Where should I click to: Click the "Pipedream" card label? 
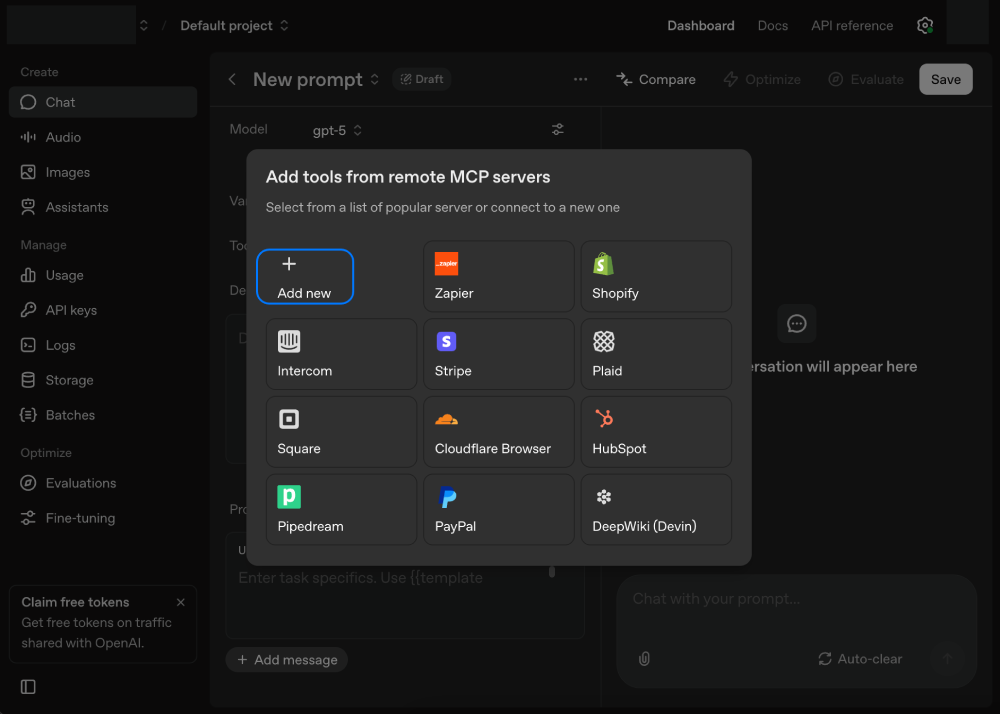311,527
